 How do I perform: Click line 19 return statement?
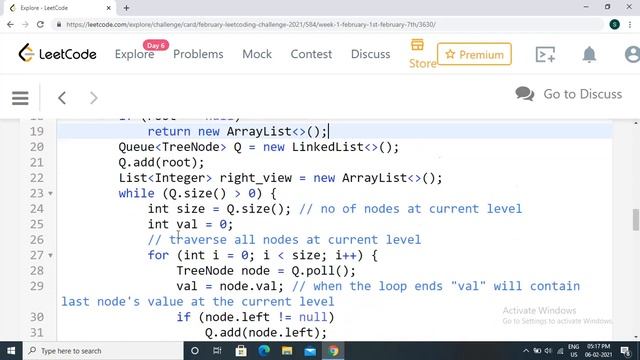(x=237, y=131)
